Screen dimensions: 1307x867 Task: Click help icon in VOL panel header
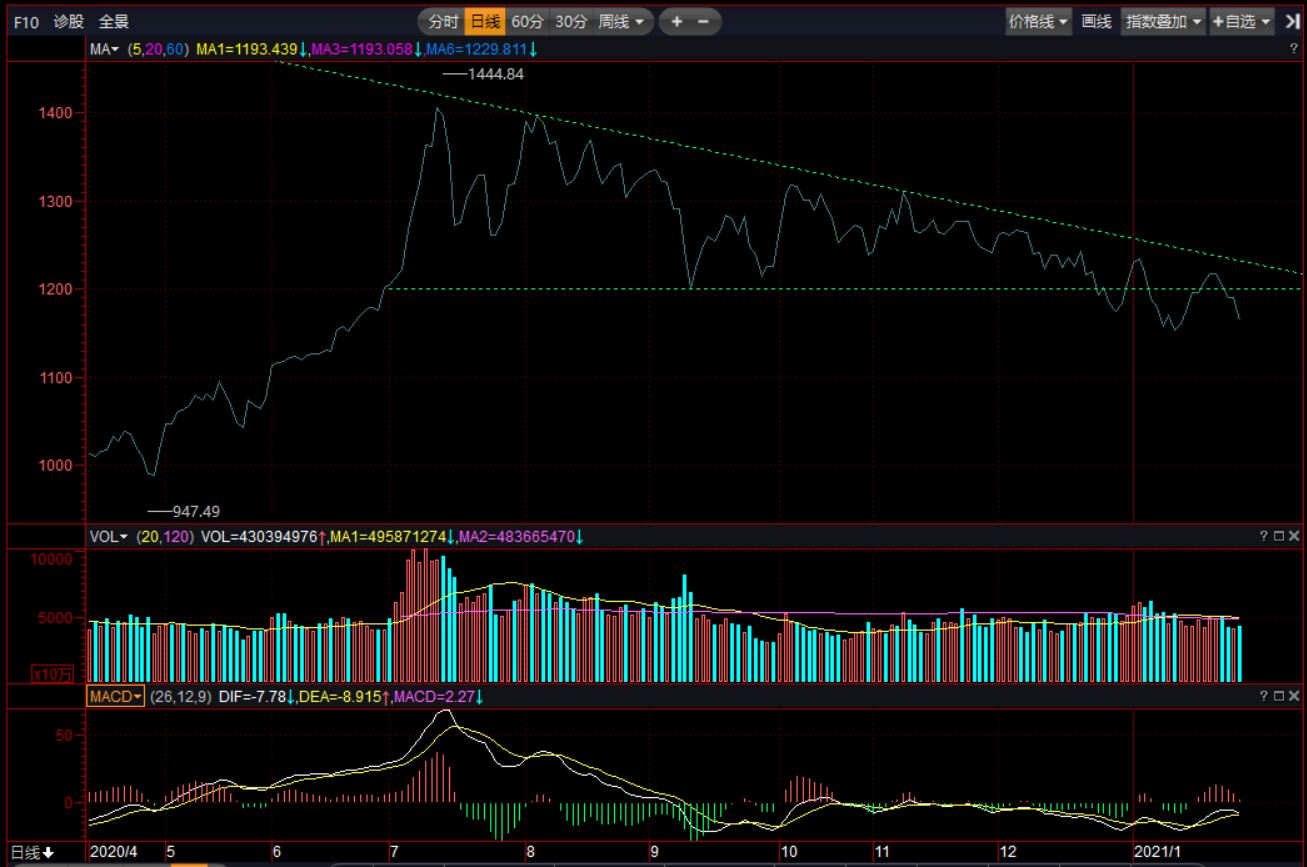click(x=1265, y=537)
